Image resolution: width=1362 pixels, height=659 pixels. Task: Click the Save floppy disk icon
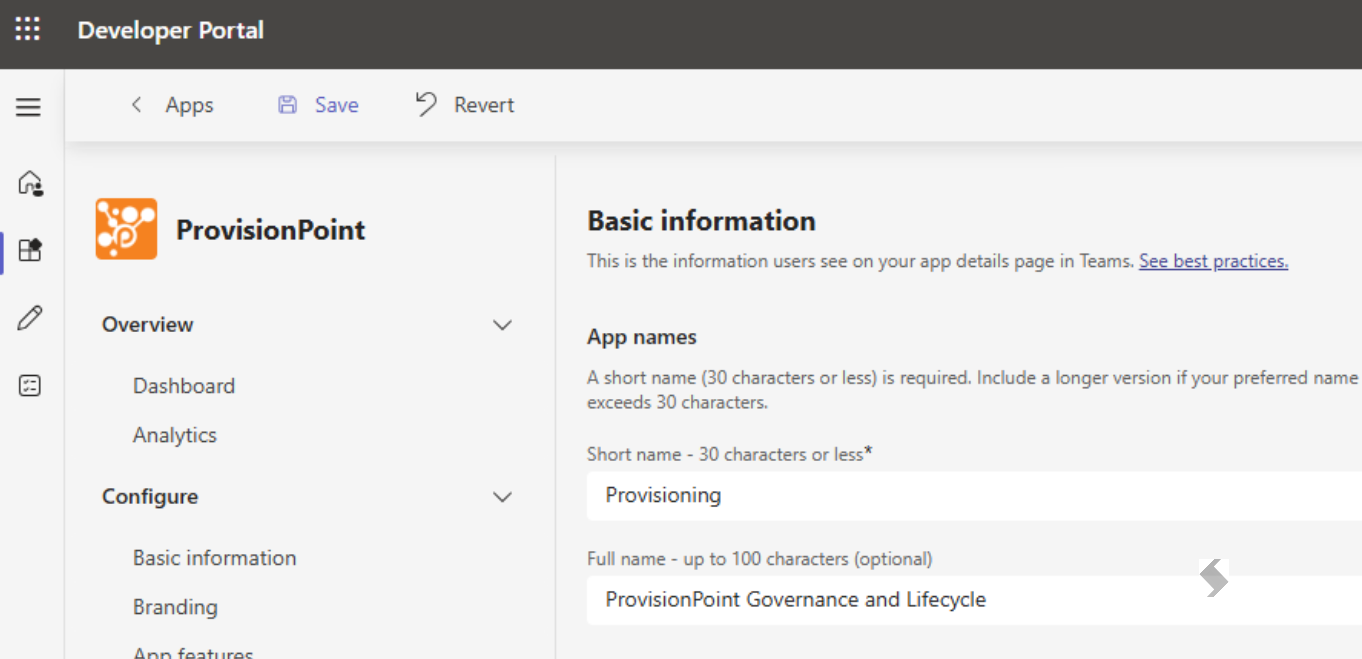[287, 105]
